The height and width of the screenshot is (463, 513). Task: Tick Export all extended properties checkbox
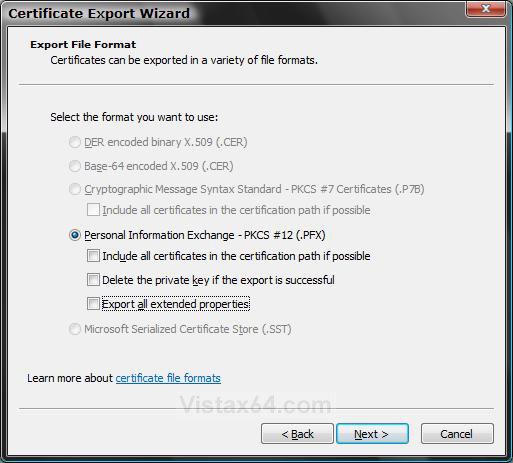93,304
